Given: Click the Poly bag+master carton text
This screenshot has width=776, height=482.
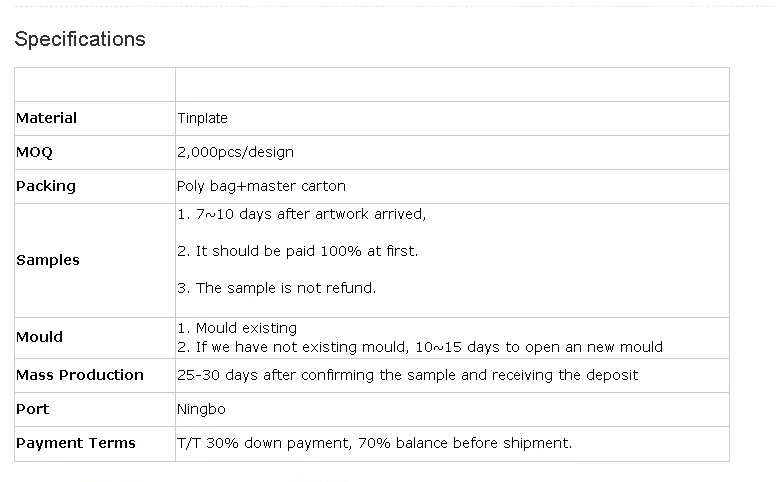Looking at the screenshot, I should [x=261, y=186].
